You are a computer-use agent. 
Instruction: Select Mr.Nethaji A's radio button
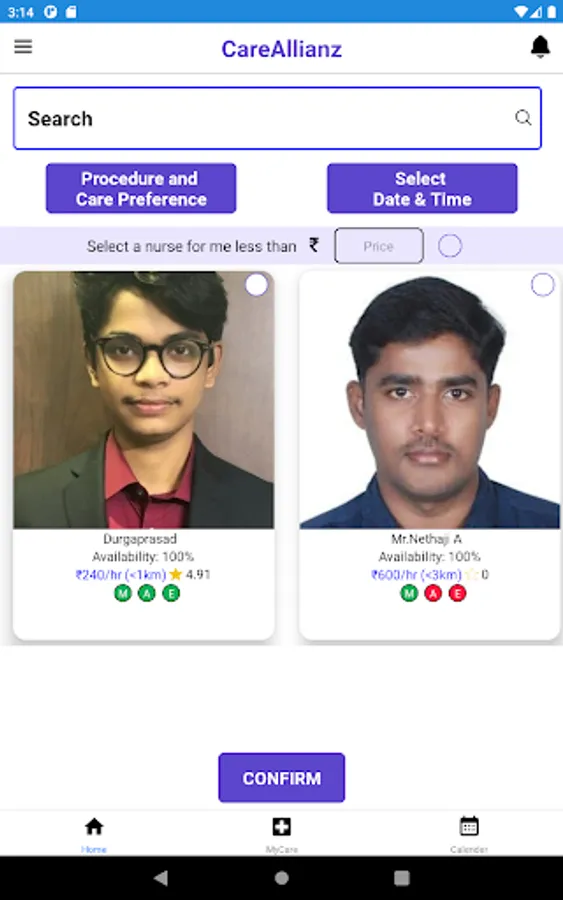pos(542,285)
